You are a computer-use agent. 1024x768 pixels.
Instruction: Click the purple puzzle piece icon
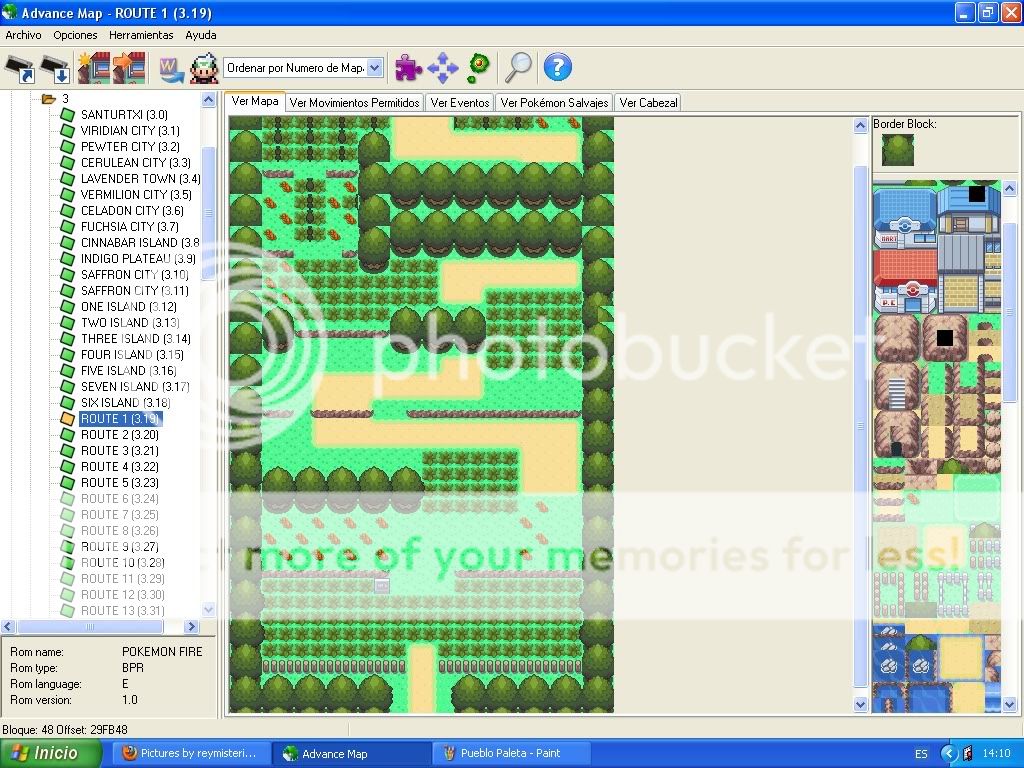tap(408, 68)
